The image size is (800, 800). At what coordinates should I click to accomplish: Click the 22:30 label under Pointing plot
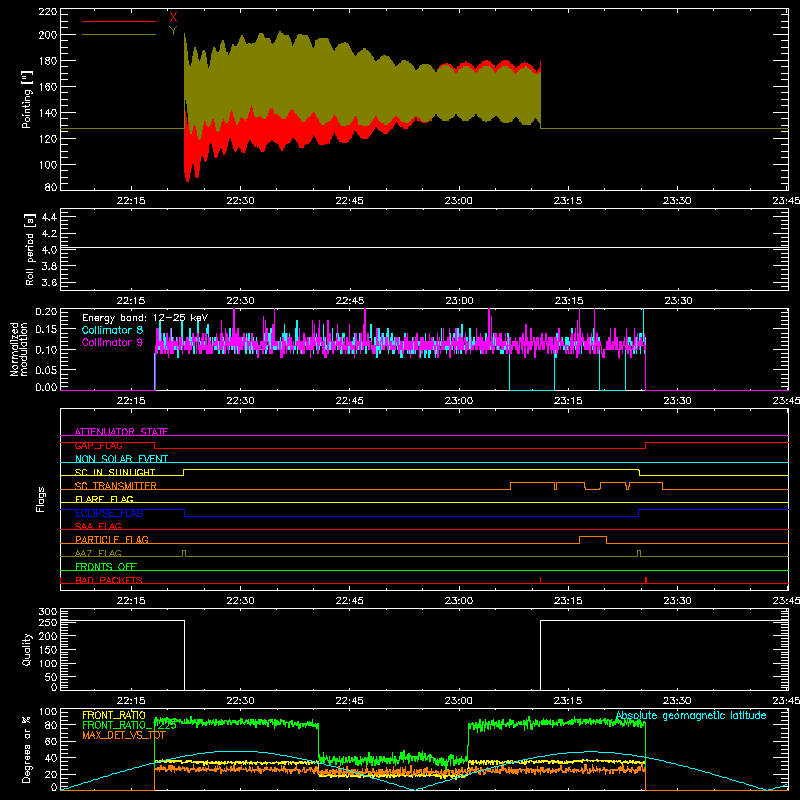pos(240,201)
